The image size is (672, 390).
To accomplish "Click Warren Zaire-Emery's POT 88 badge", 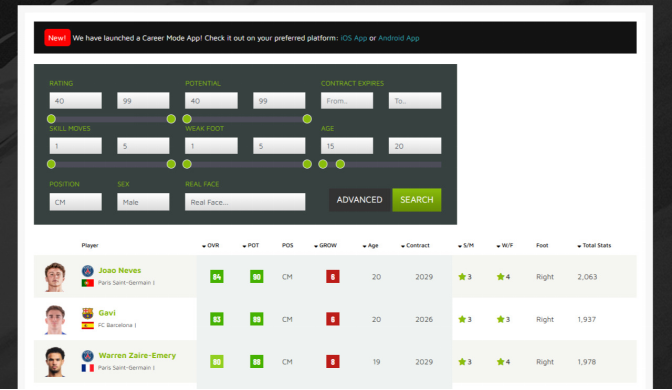I will (256, 362).
